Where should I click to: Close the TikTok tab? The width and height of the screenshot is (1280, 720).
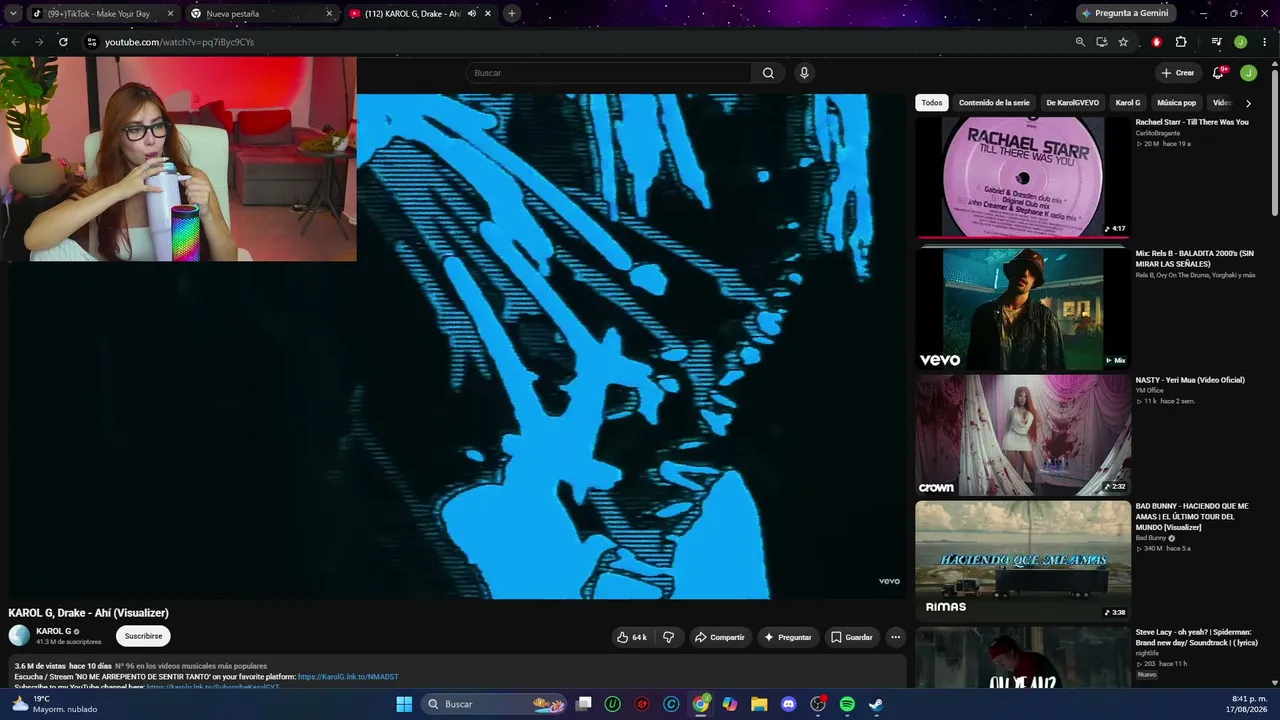coord(170,14)
